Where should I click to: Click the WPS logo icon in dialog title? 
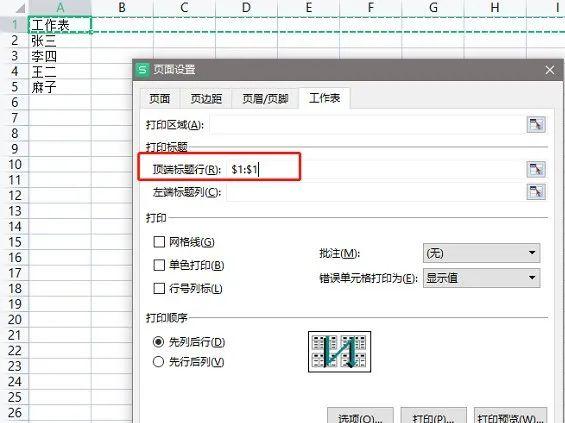(143, 69)
